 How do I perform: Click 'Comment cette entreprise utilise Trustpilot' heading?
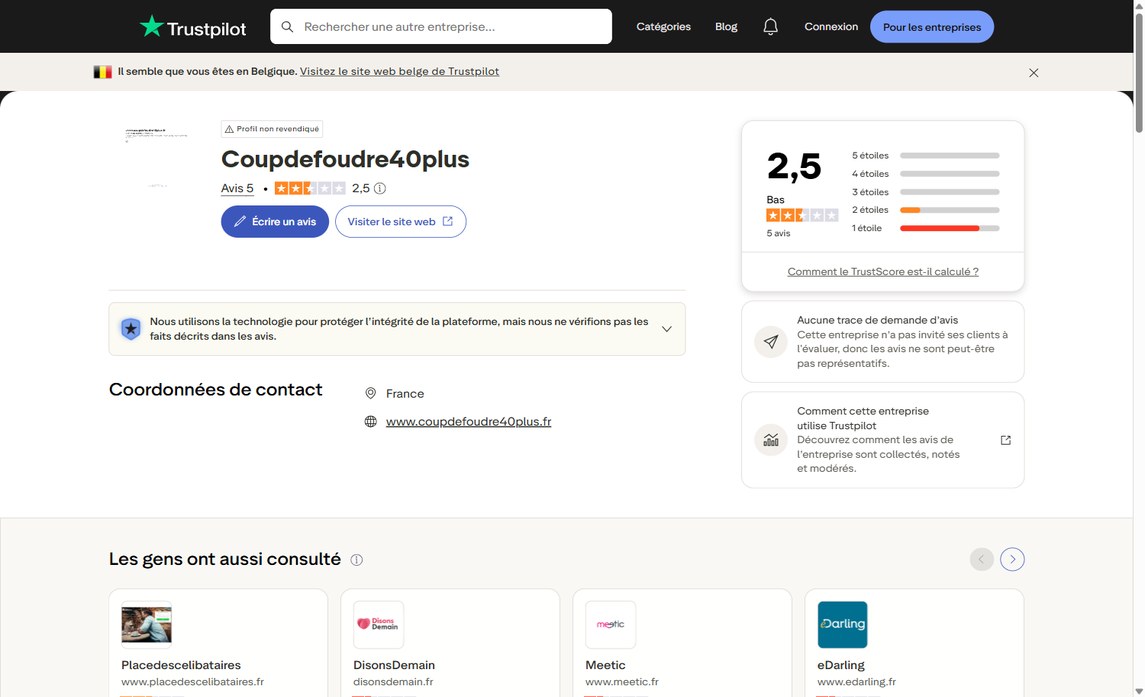click(x=863, y=418)
